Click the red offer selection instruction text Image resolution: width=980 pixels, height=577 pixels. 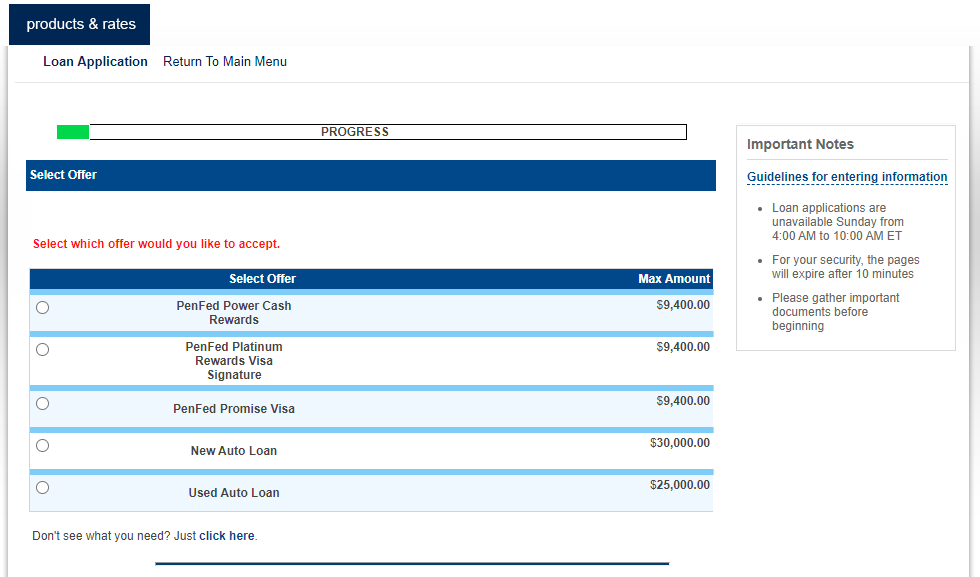156,244
